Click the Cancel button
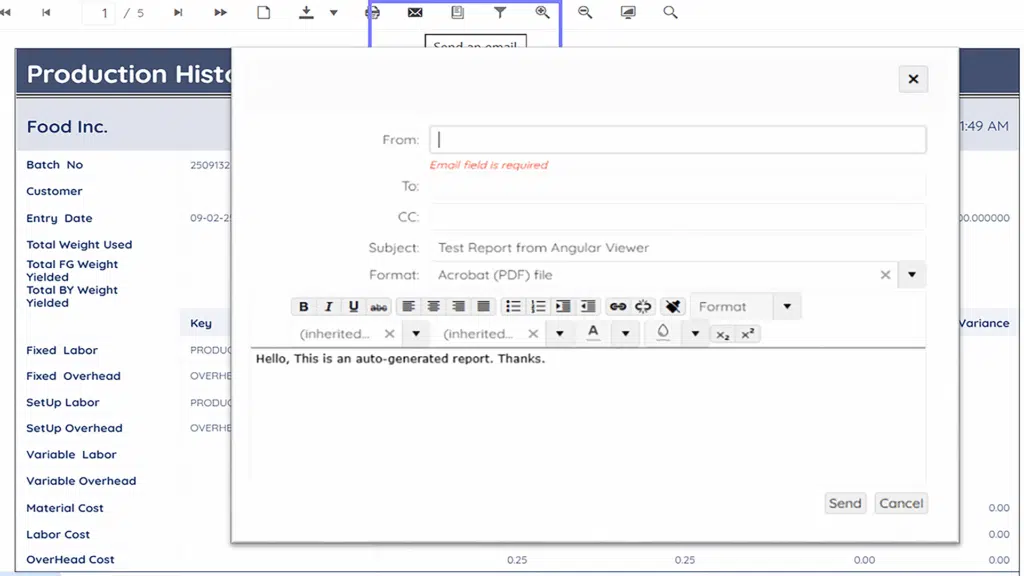This screenshot has height=576, width=1024. (901, 503)
